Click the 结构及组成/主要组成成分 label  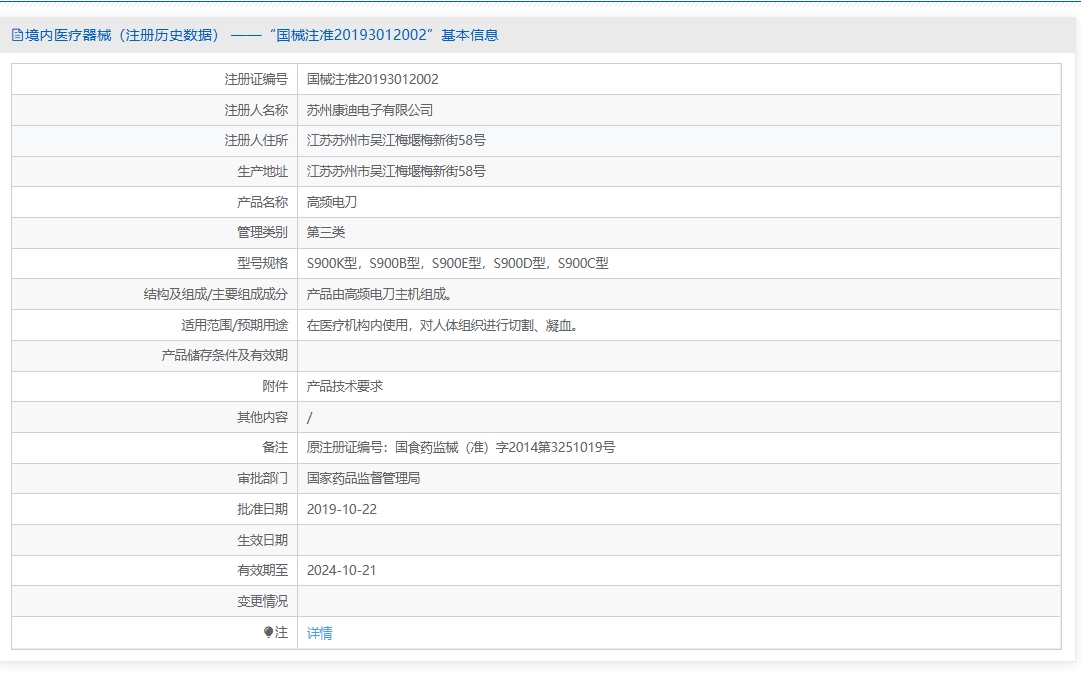(x=215, y=294)
